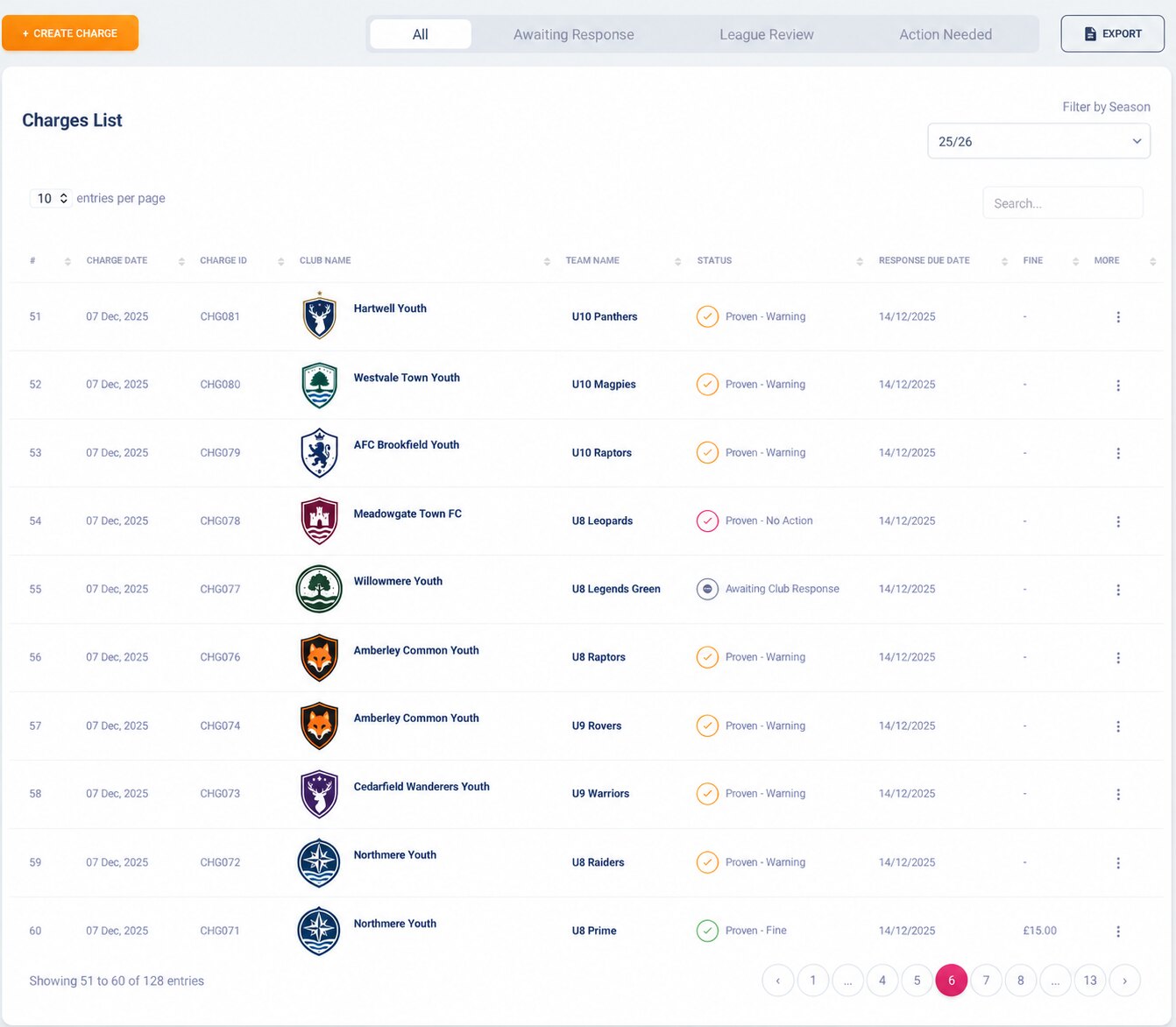This screenshot has width=1176, height=1027.
Task: Switch to the Awaiting Response tab
Action: coord(574,34)
